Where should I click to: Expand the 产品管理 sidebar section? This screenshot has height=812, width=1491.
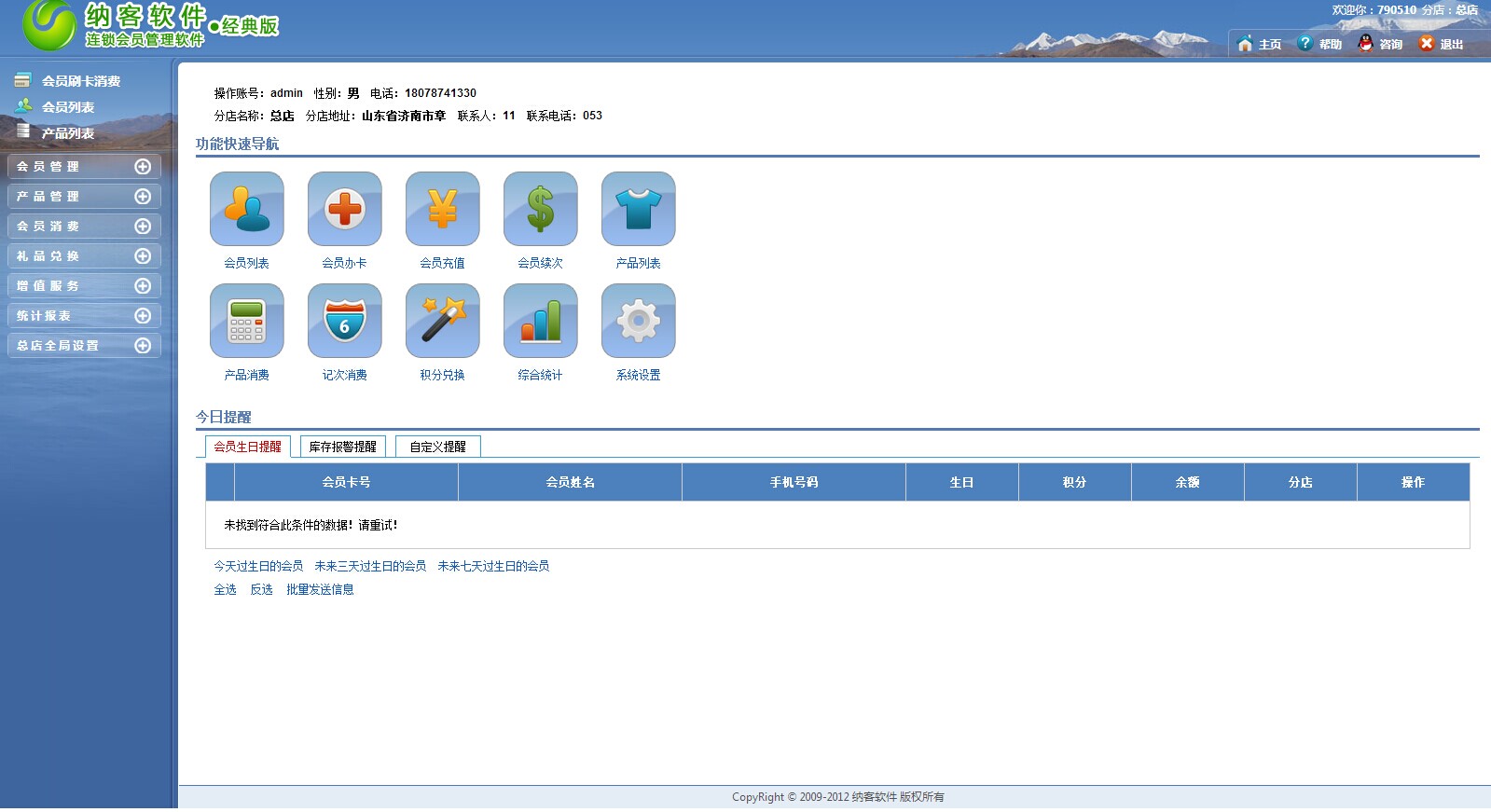[84, 197]
